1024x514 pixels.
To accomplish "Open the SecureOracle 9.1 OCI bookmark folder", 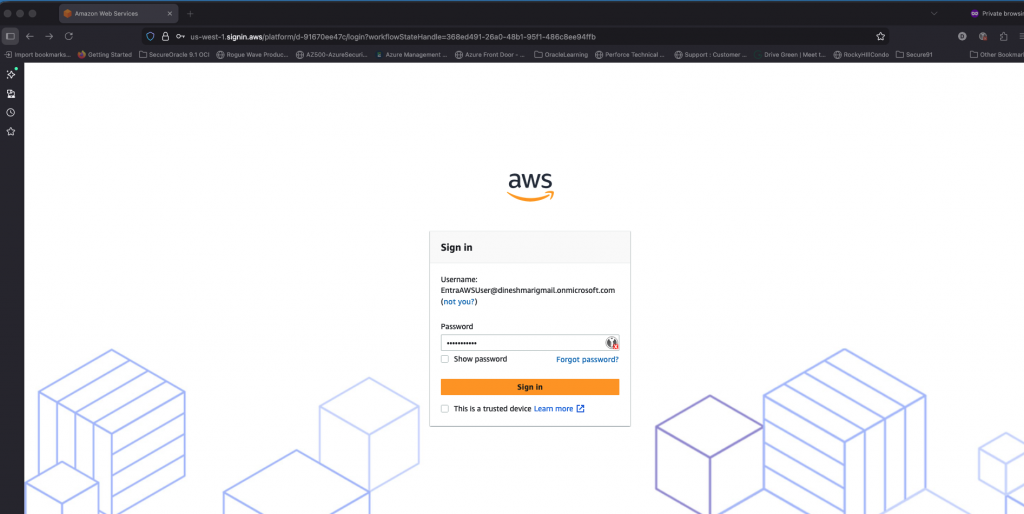I will pyautogui.click(x=174, y=55).
